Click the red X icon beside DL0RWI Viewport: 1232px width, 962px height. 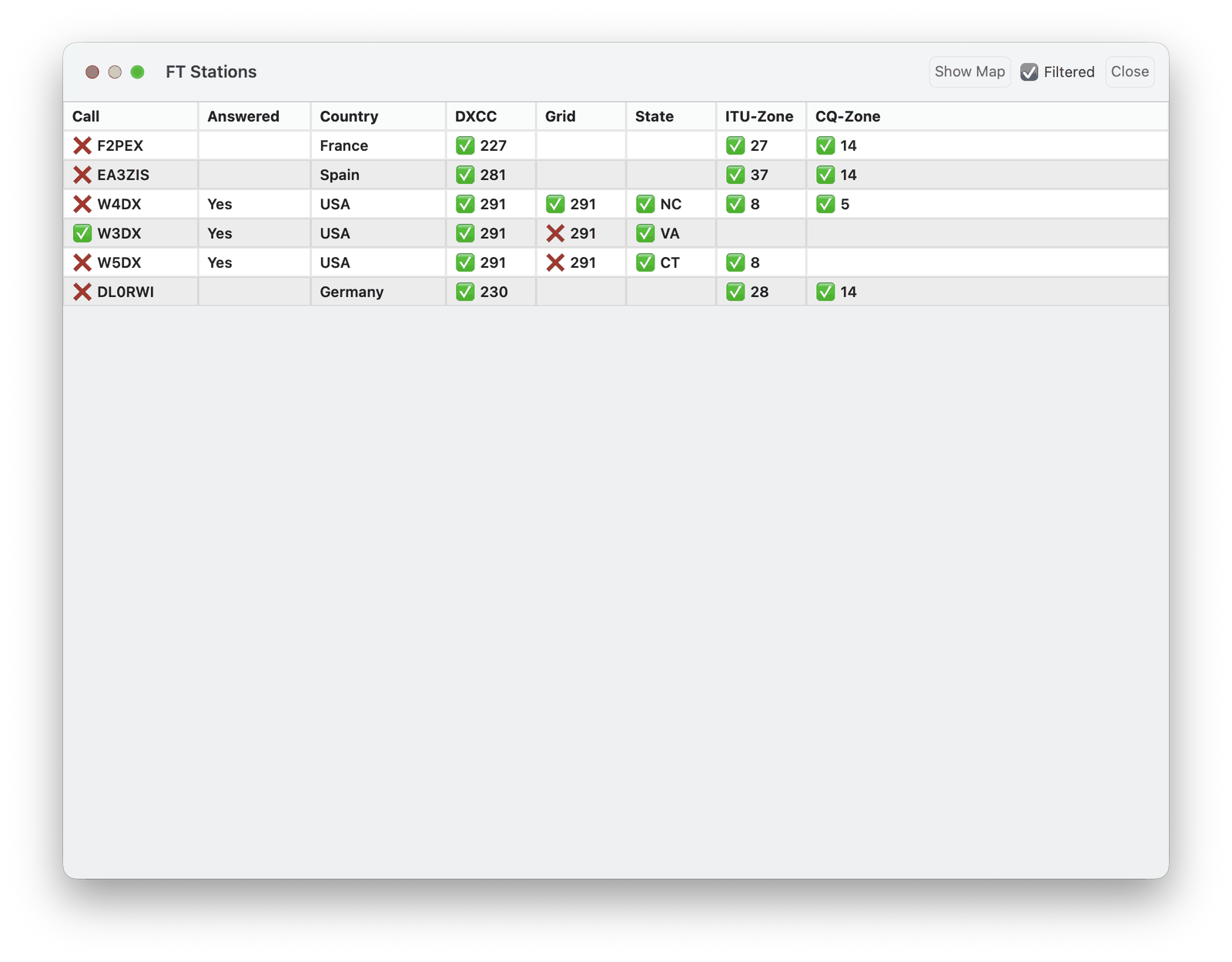82,292
